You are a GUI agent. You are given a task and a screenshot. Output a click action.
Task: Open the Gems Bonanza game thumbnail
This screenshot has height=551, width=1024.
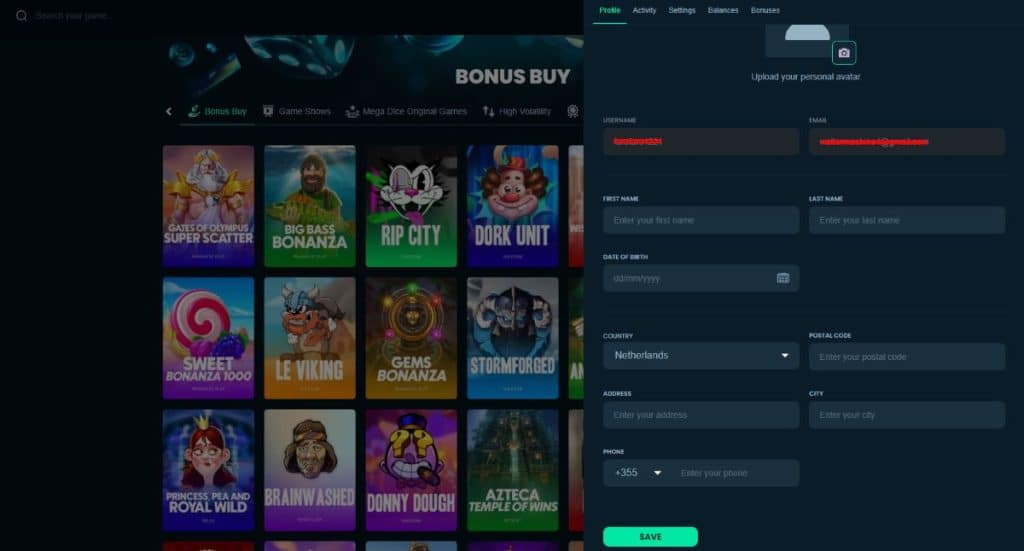click(411, 338)
